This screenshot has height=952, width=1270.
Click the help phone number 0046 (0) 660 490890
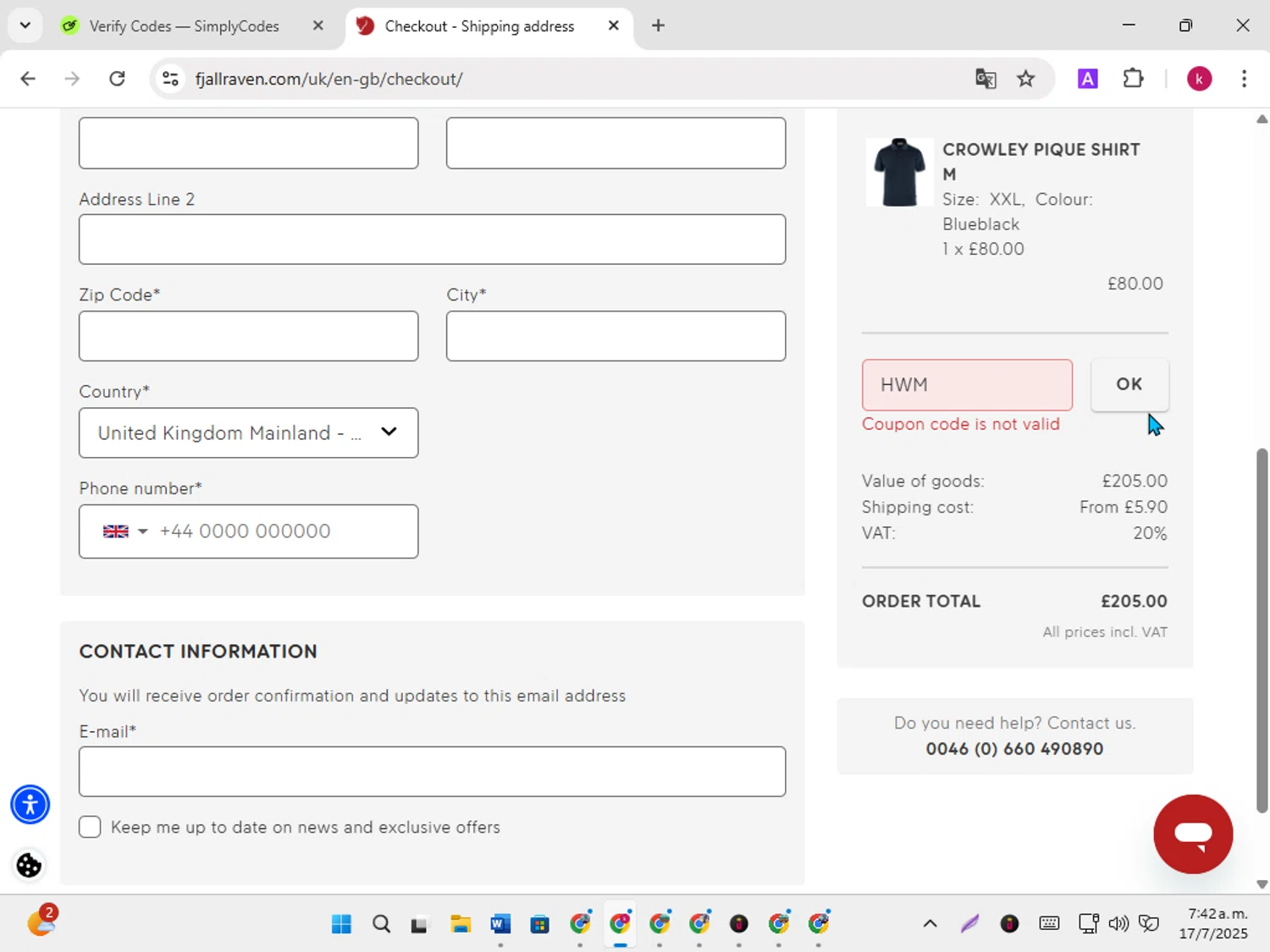[1014, 749]
